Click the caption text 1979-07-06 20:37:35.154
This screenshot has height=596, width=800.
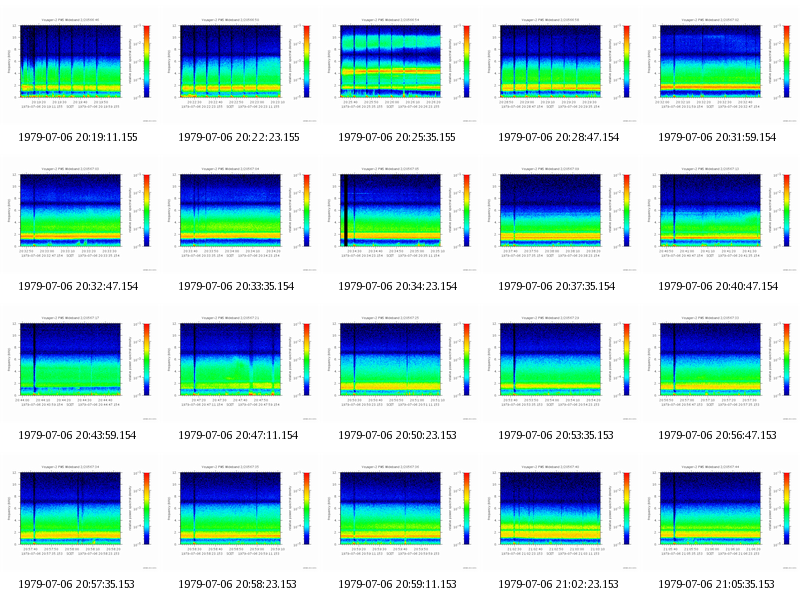click(x=557, y=286)
